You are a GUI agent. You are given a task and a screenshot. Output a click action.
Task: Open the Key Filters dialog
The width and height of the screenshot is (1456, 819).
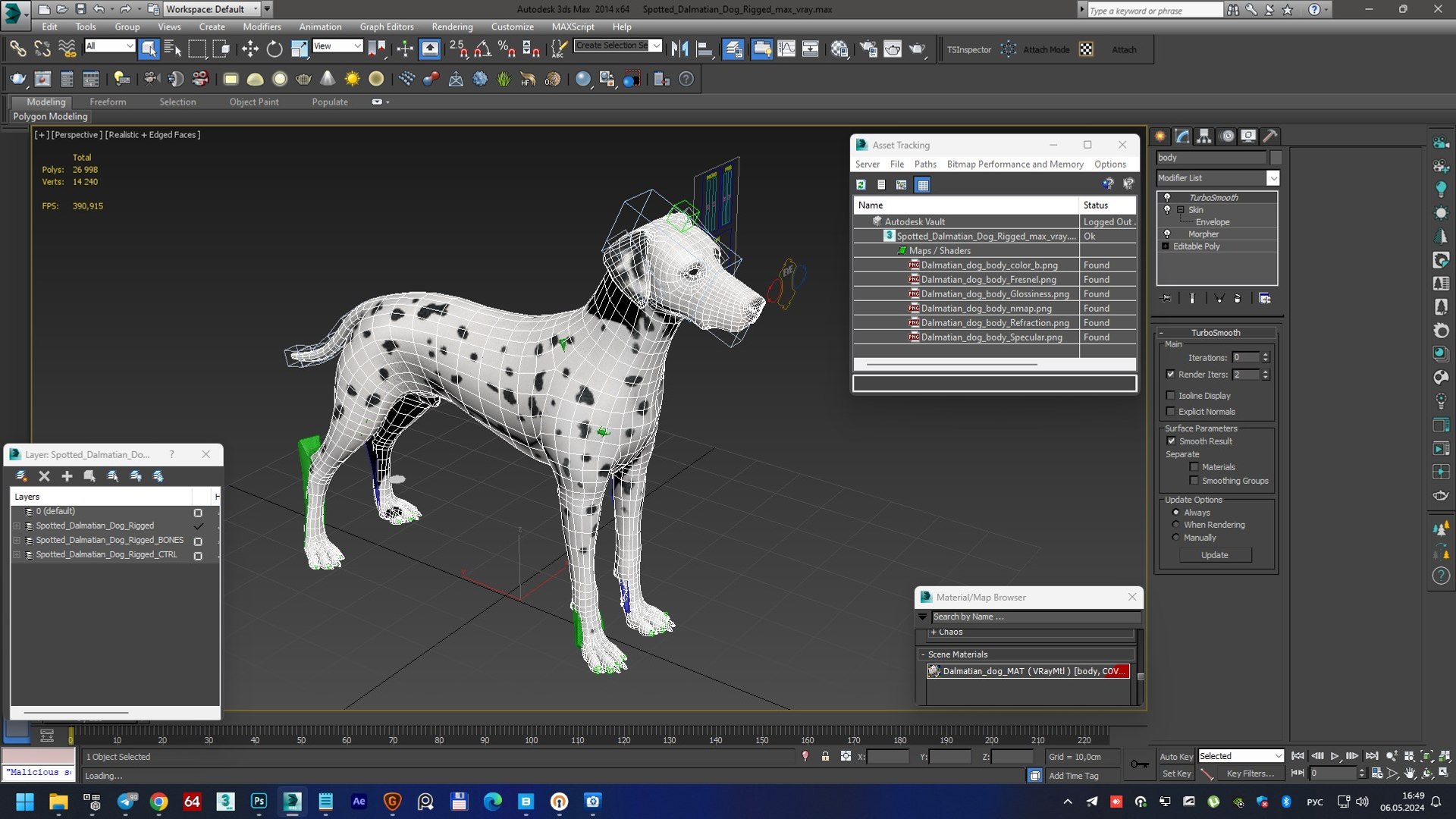coord(1250,774)
